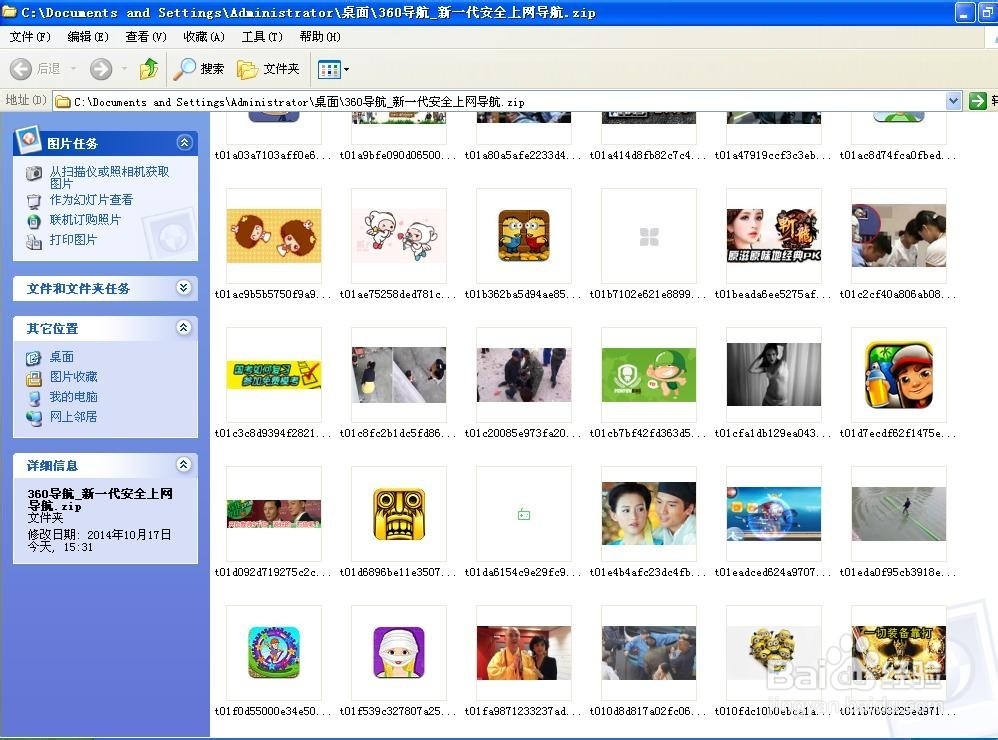Select purple girl icon thumbnail t01f539c327807a25
Viewport: 998px width, 740px height.
pyautogui.click(x=399, y=653)
